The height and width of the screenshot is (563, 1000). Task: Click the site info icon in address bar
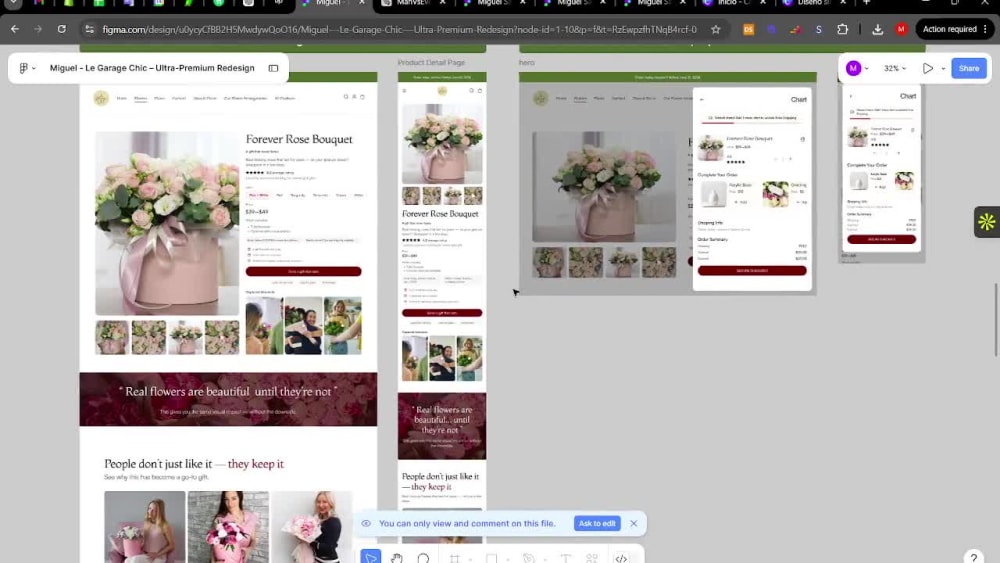click(x=89, y=29)
